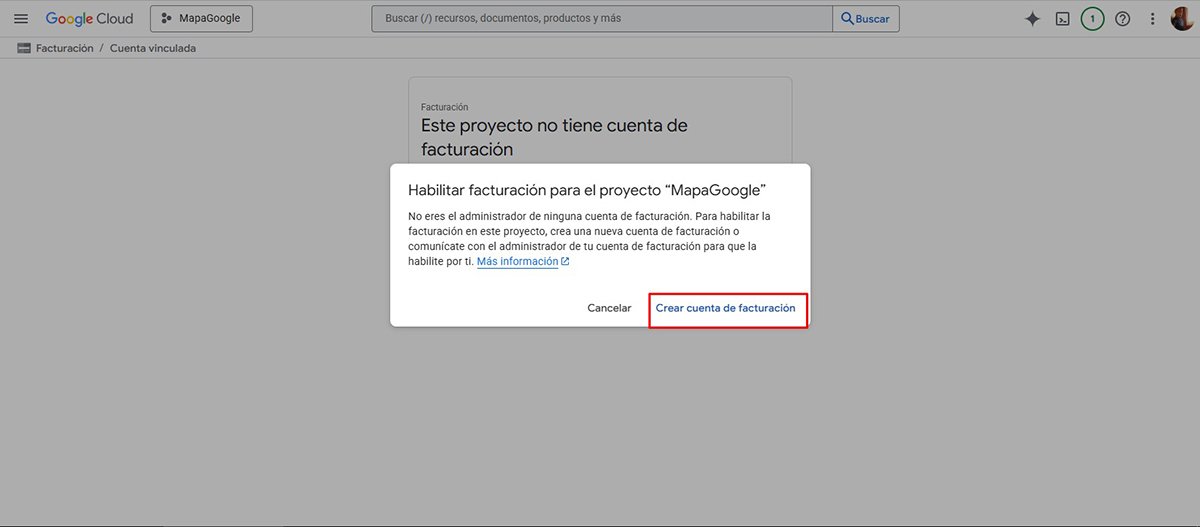Click the Buscar search button
Image resolution: width=1200 pixels, height=527 pixels.
click(866, 19)
